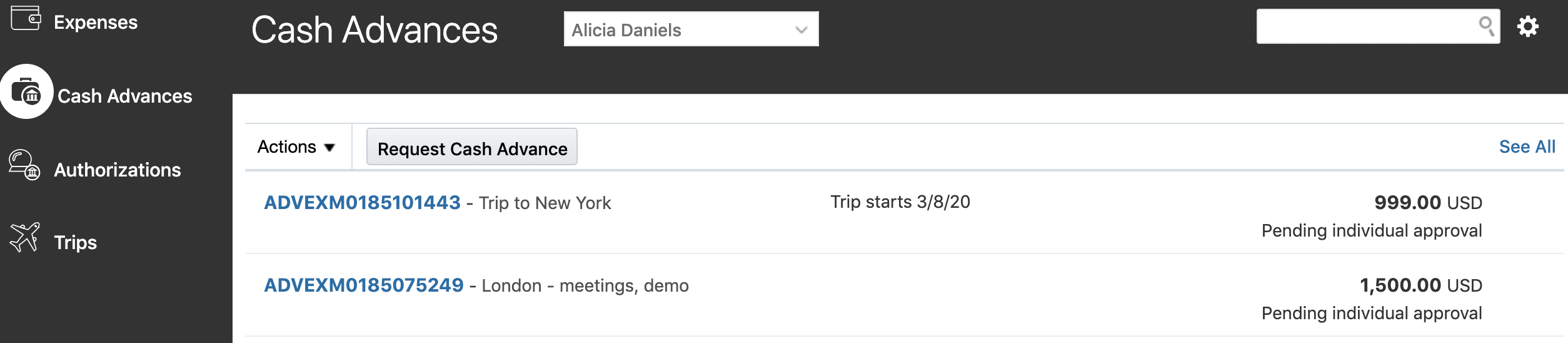
Task: Click the Authorizations sidebar icon
Action: coord(24,165)
